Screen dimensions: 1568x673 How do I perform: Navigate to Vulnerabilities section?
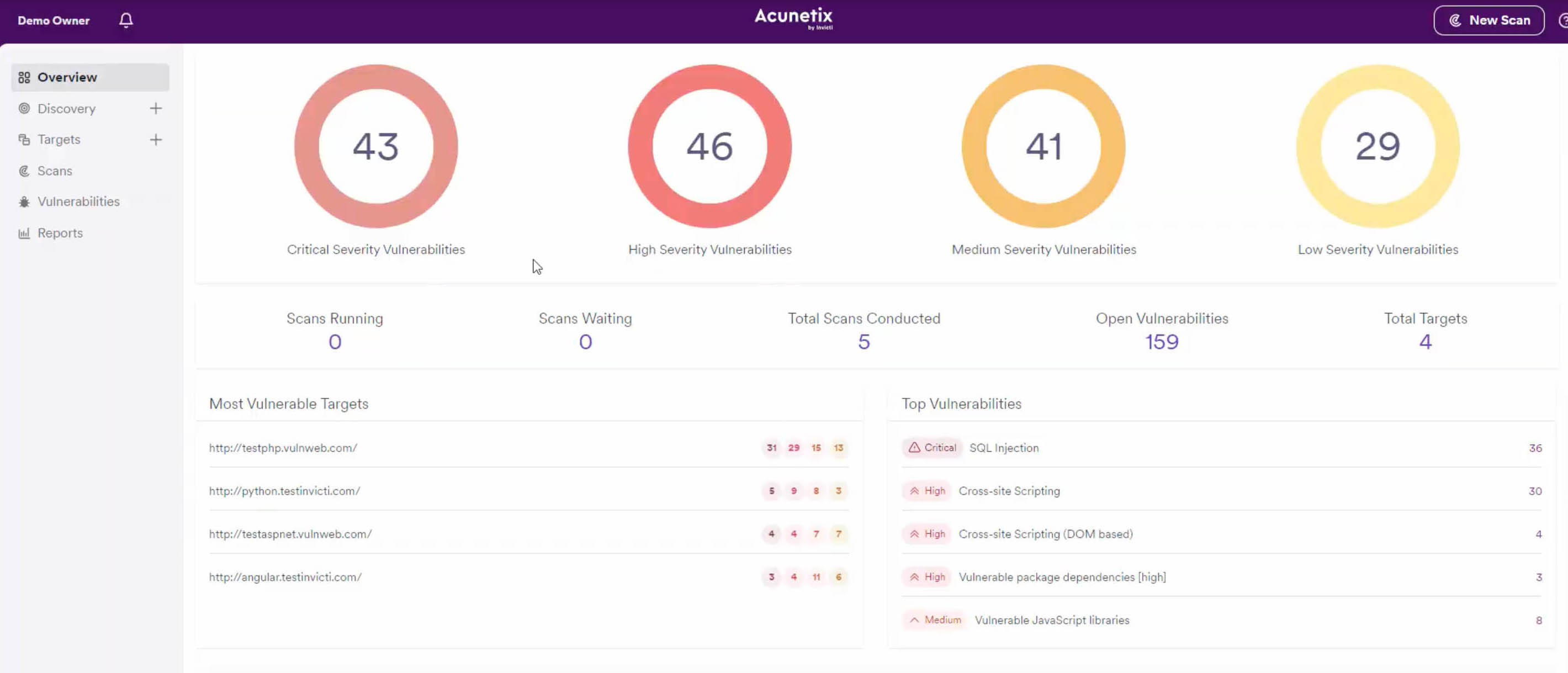(78, 202)
